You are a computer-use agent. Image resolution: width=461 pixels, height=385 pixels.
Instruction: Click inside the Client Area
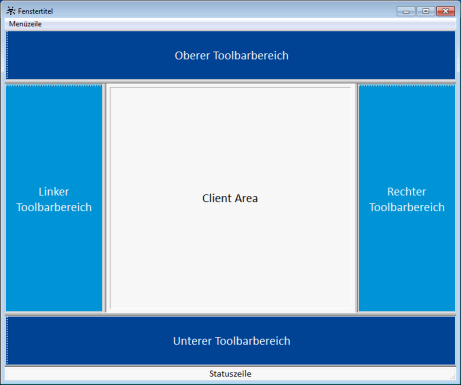(230, 198)
